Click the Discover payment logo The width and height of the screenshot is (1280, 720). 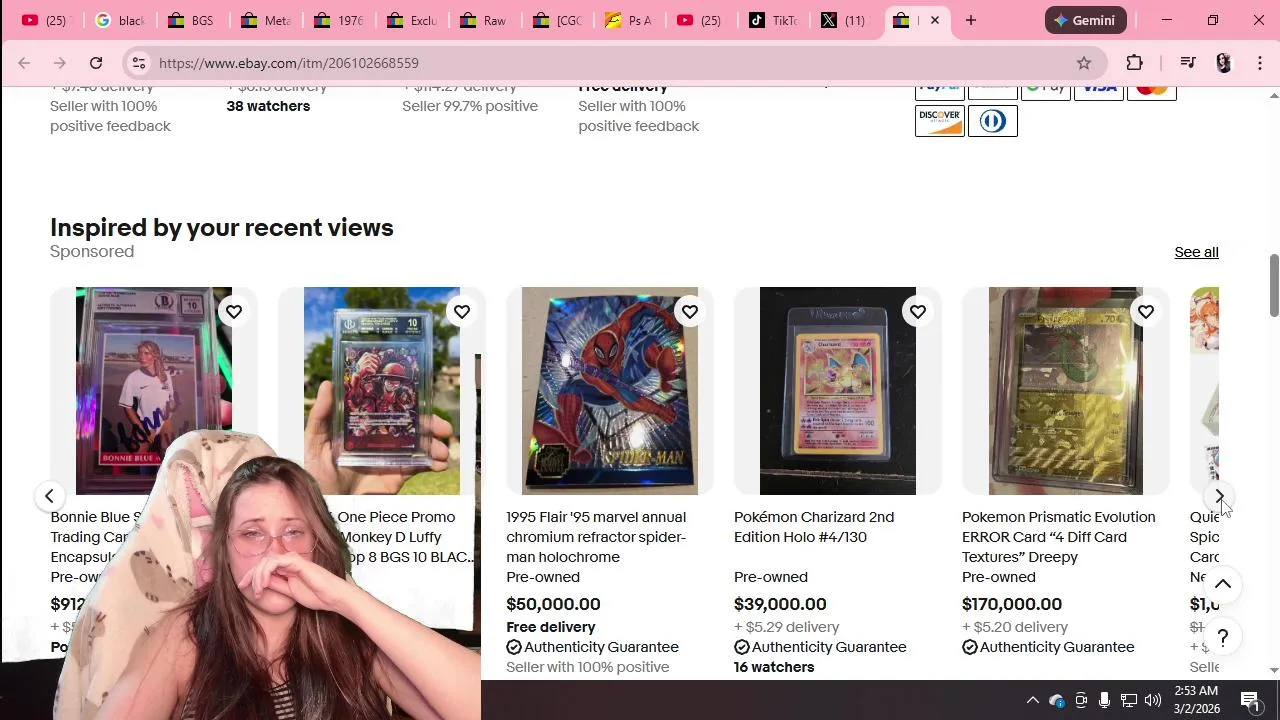coord(940,121)
